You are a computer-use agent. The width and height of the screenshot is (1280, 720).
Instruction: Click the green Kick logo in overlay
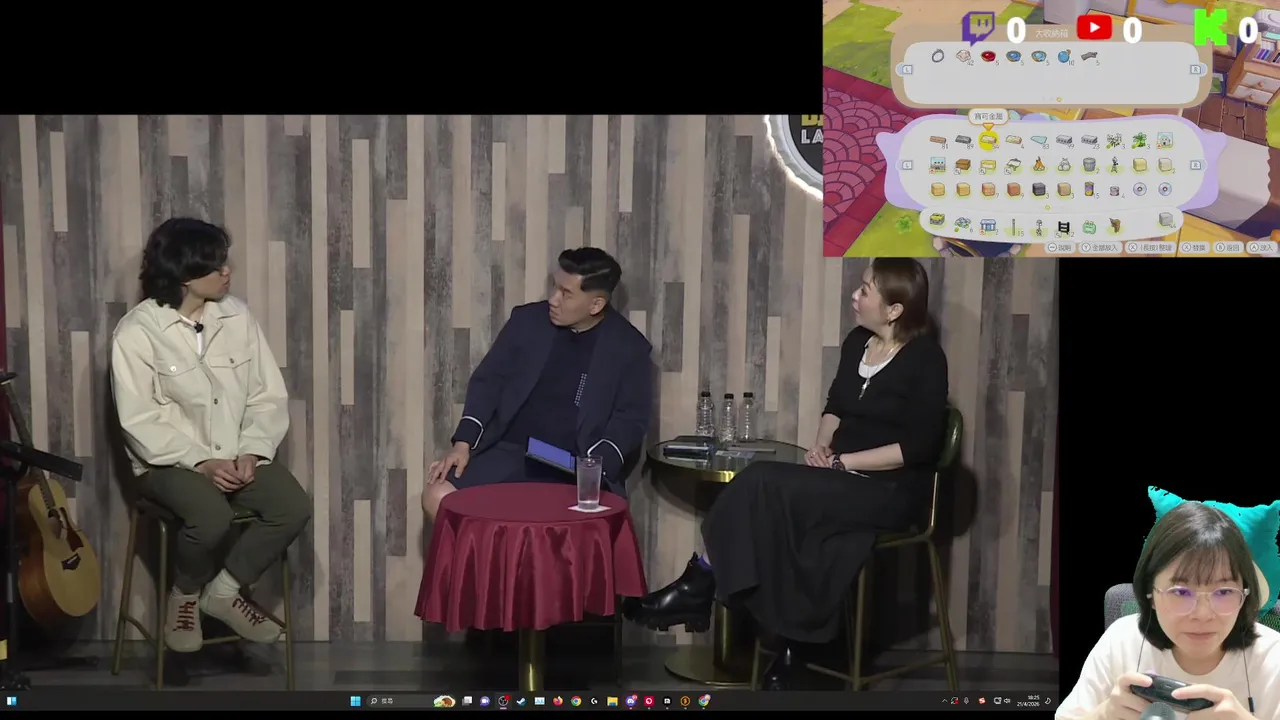pyautogui.click(x=1211, y=28)
